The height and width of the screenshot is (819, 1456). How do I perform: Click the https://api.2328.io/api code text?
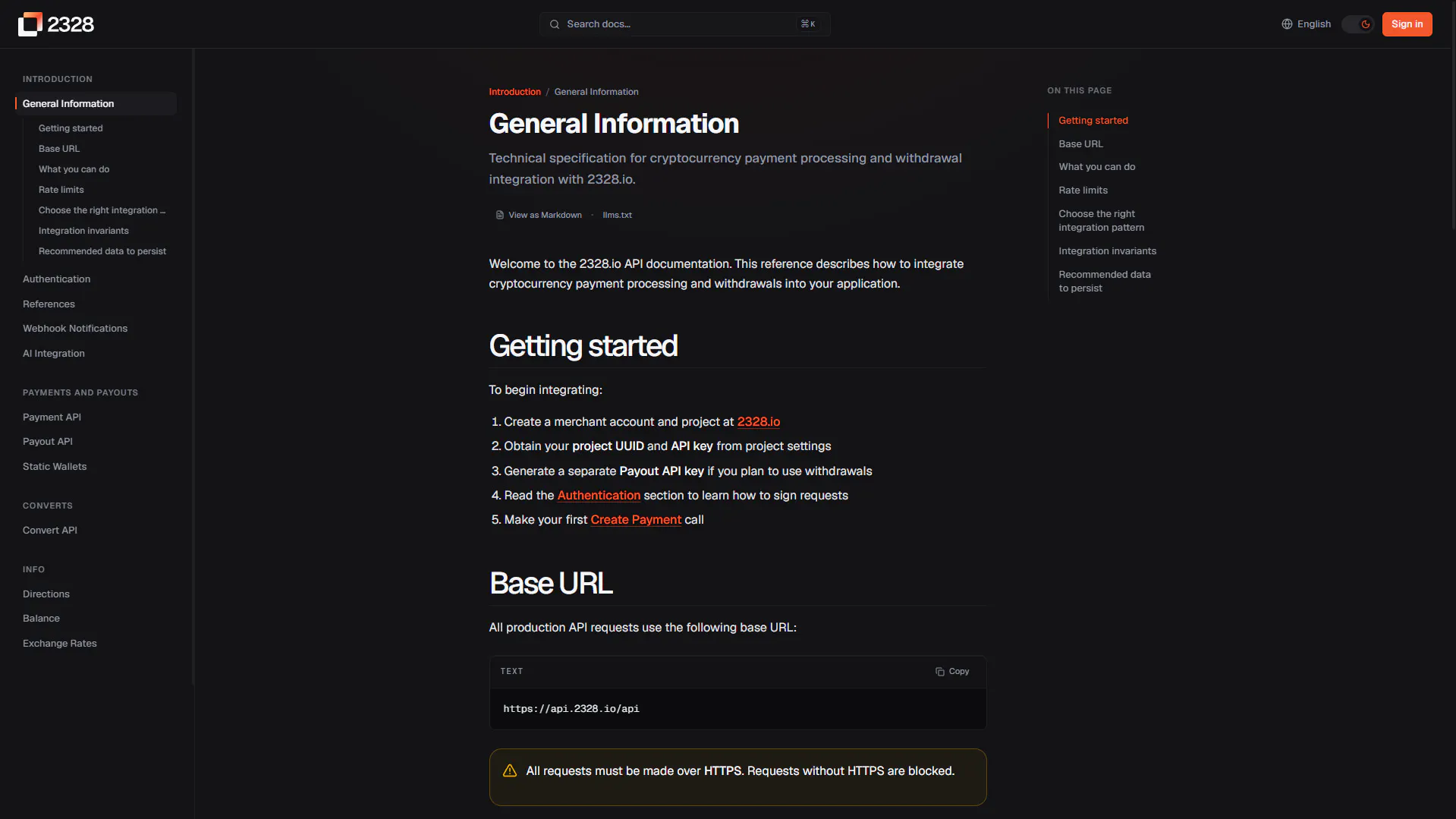tap(571, 709)
